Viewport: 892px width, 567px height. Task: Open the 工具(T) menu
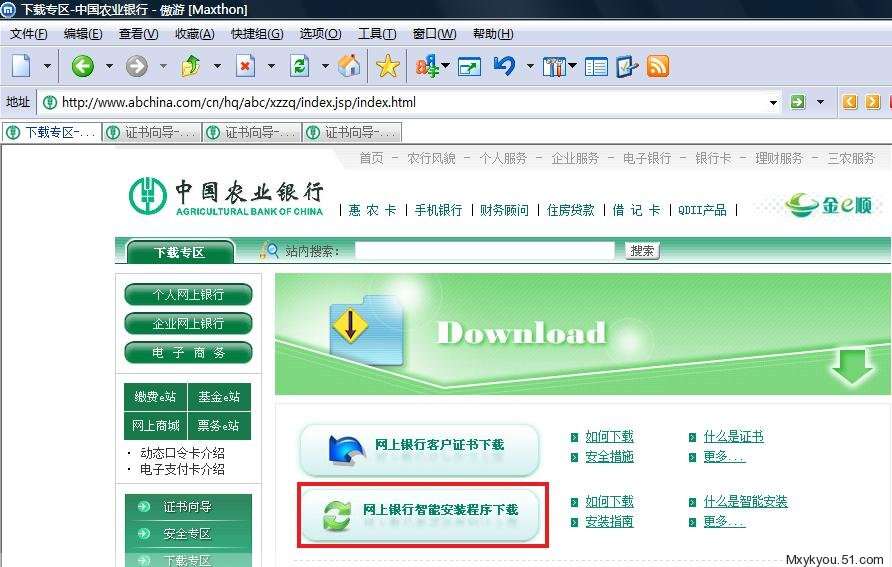coord(377,34)
